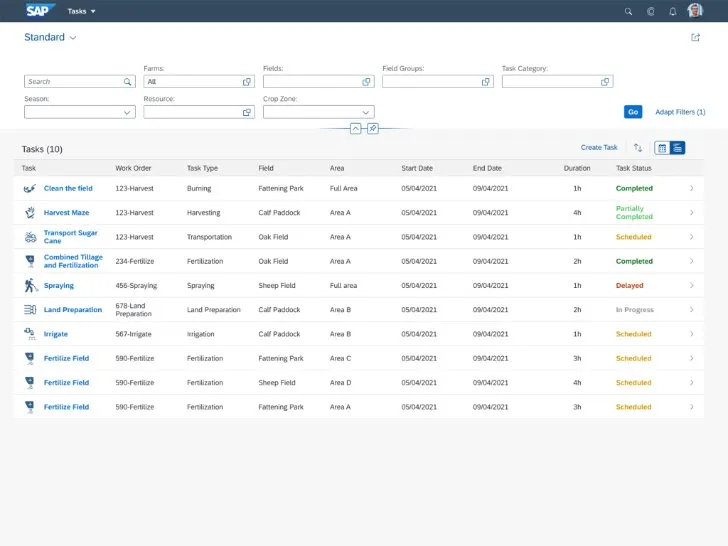The image size is (728, 546).
Task: Click the Create Task button
Action: pos(599,148)
